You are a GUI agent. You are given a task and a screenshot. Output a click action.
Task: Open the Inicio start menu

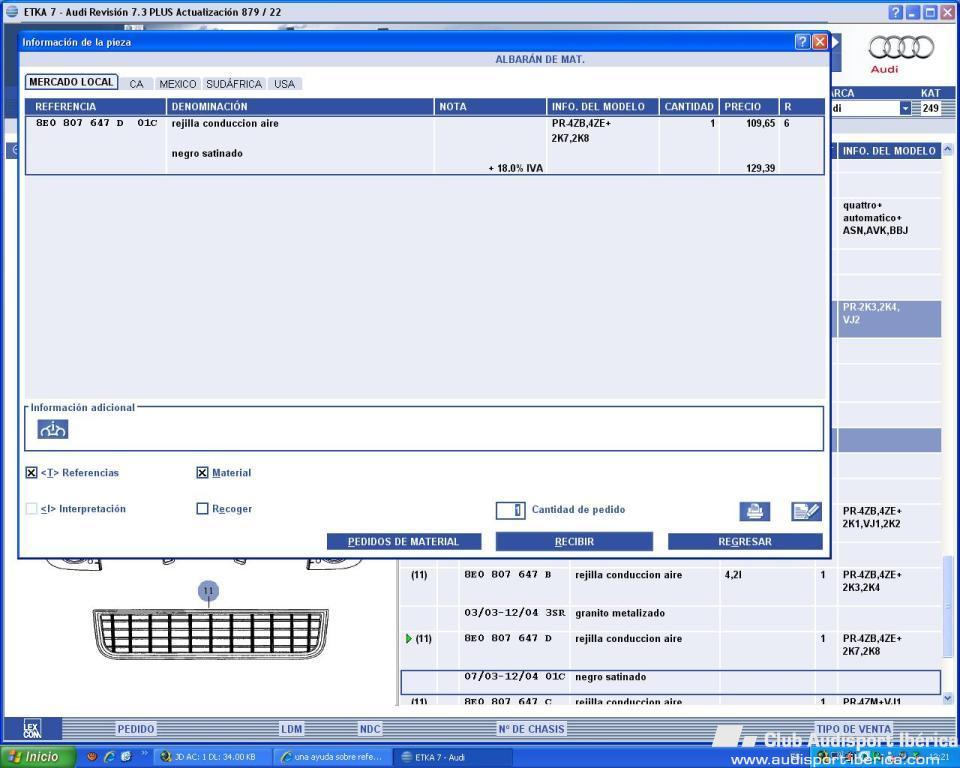point(37,757)
